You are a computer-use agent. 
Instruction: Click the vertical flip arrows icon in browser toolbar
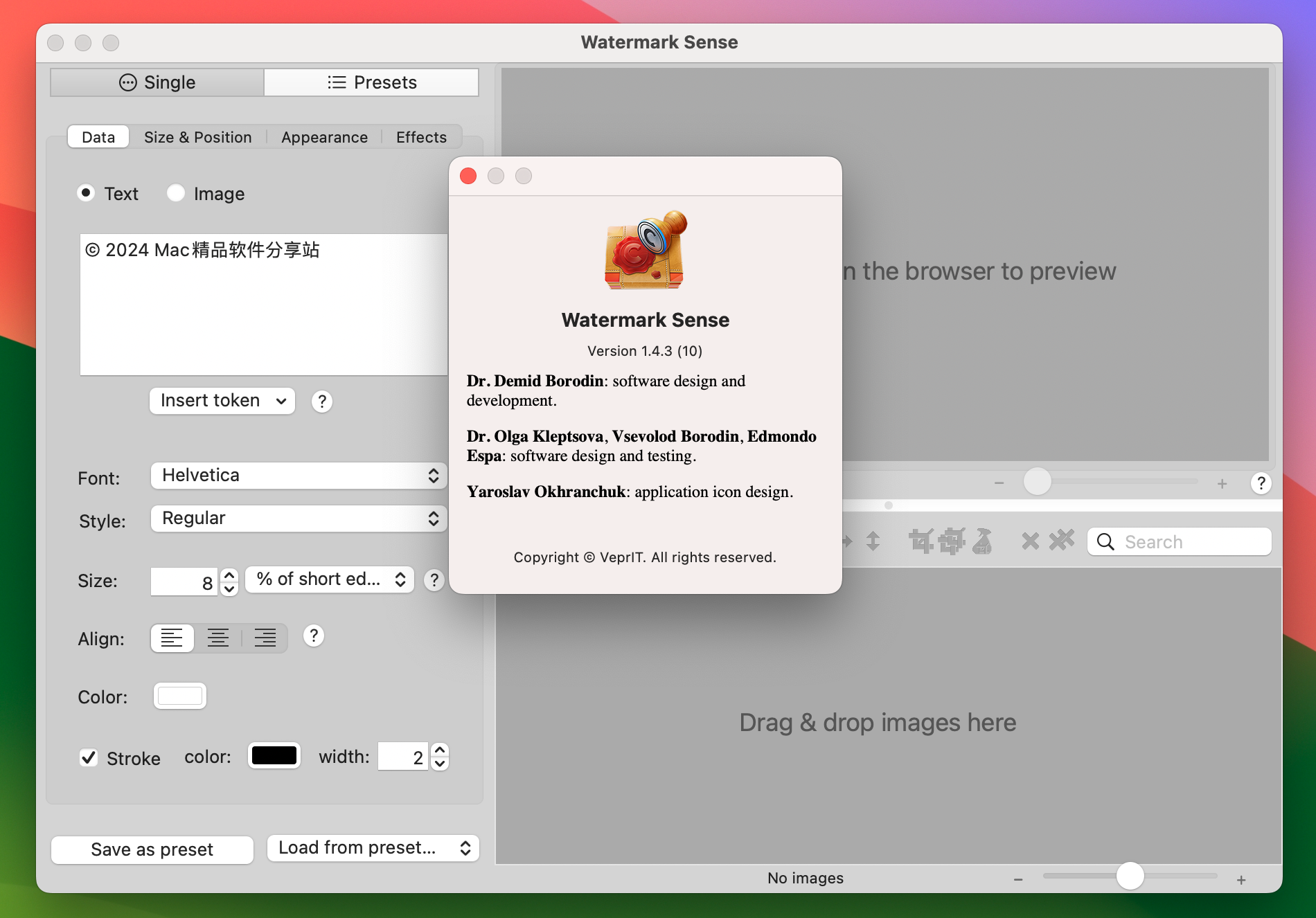tap(873, 541)
